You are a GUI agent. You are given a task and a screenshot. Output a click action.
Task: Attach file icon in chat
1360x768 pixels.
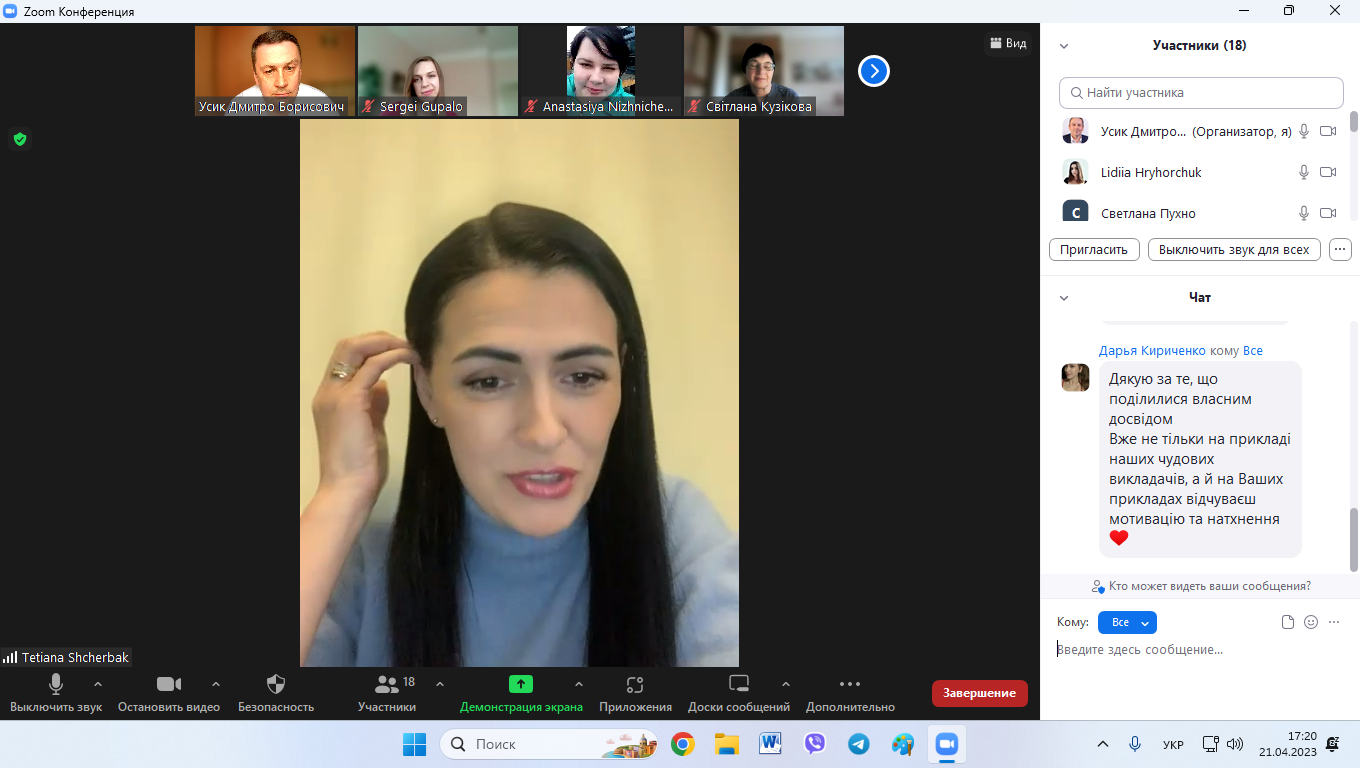pyautogui.click(x=1288, y=622)
